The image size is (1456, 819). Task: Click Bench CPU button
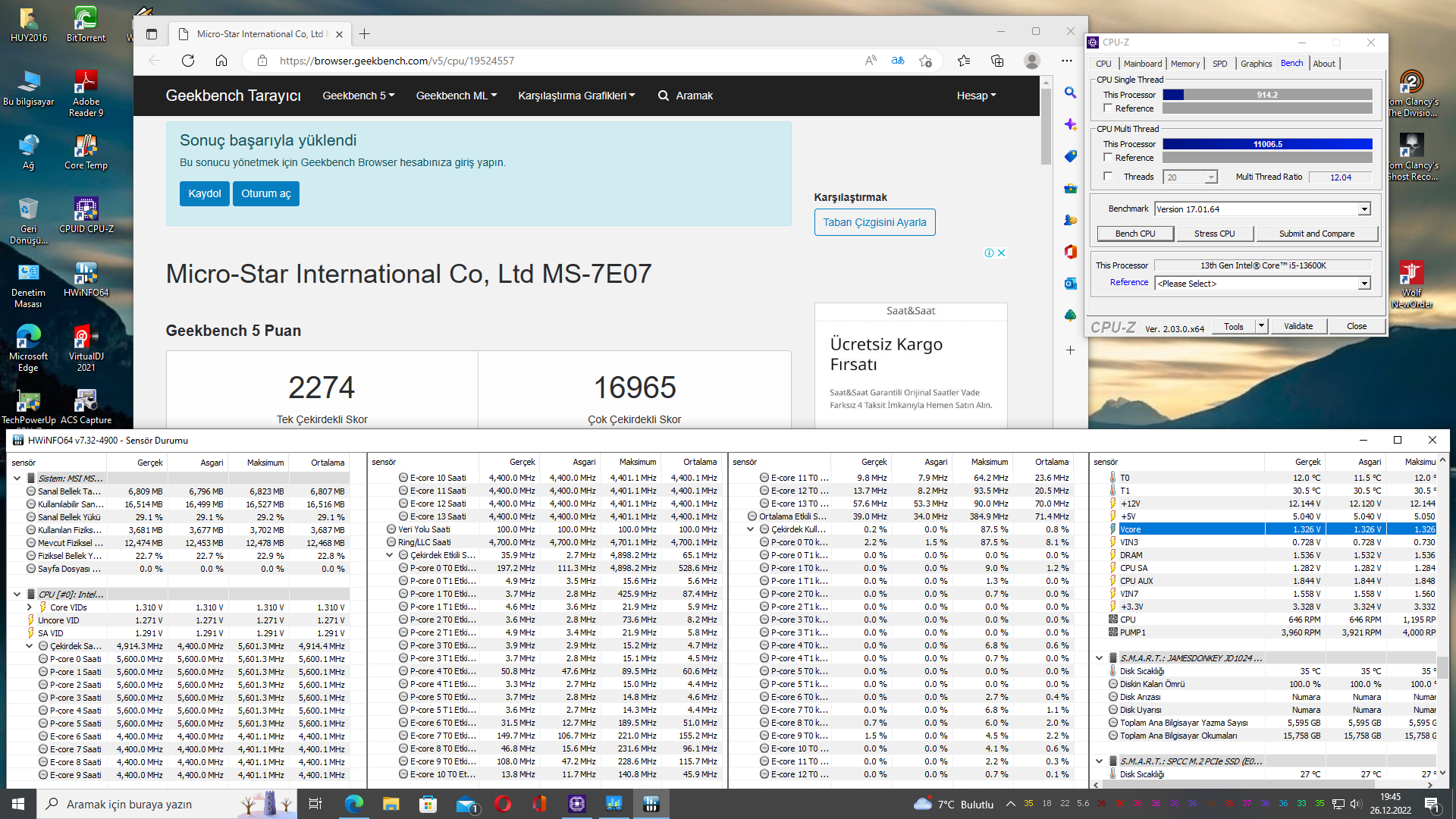pyautogui.click(x=1135, y=234)
